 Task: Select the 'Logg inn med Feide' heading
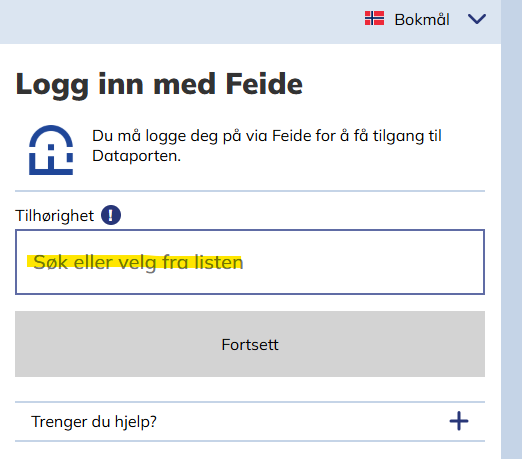(x=159, y=84)
